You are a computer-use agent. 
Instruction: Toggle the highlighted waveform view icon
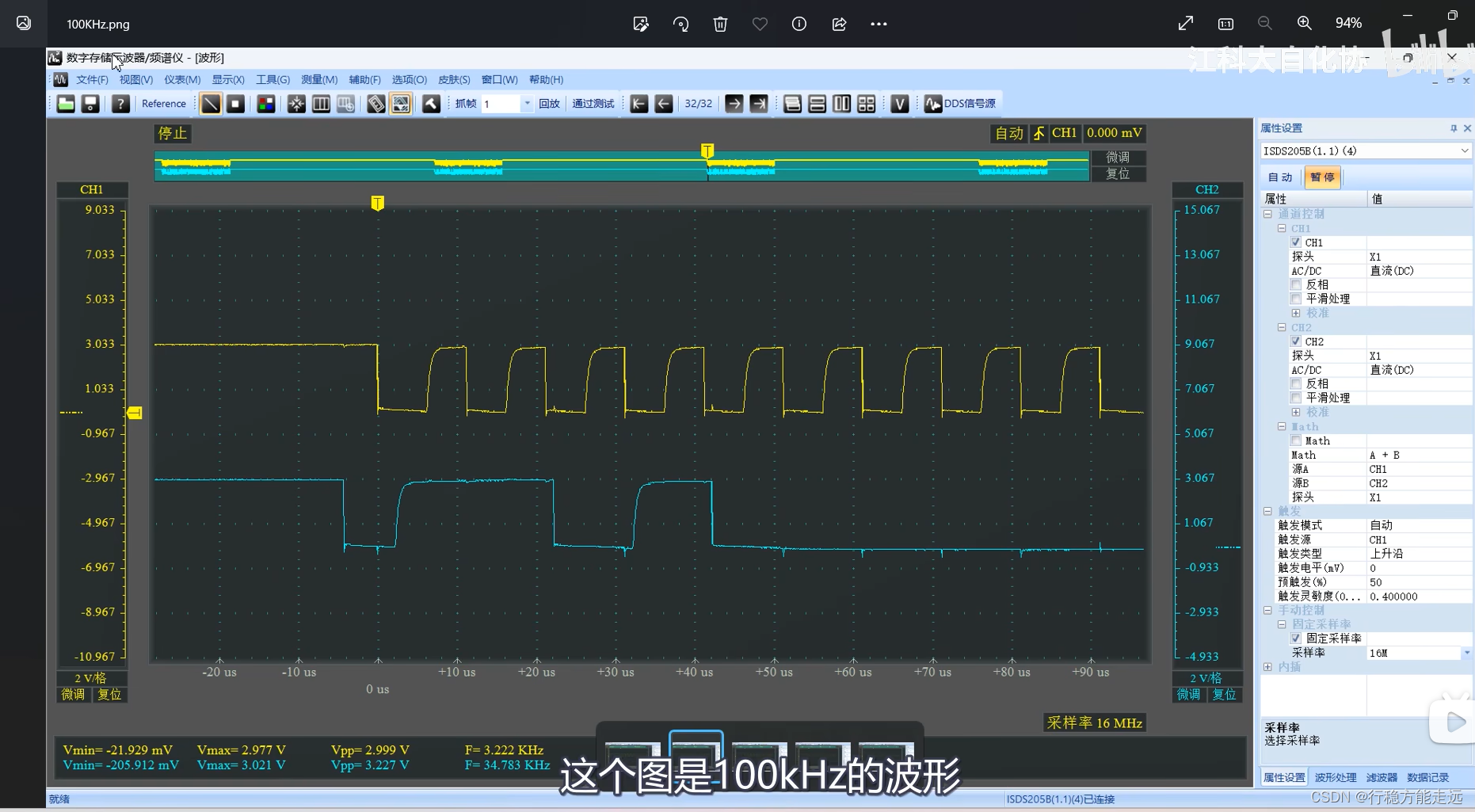pos(401,104)
